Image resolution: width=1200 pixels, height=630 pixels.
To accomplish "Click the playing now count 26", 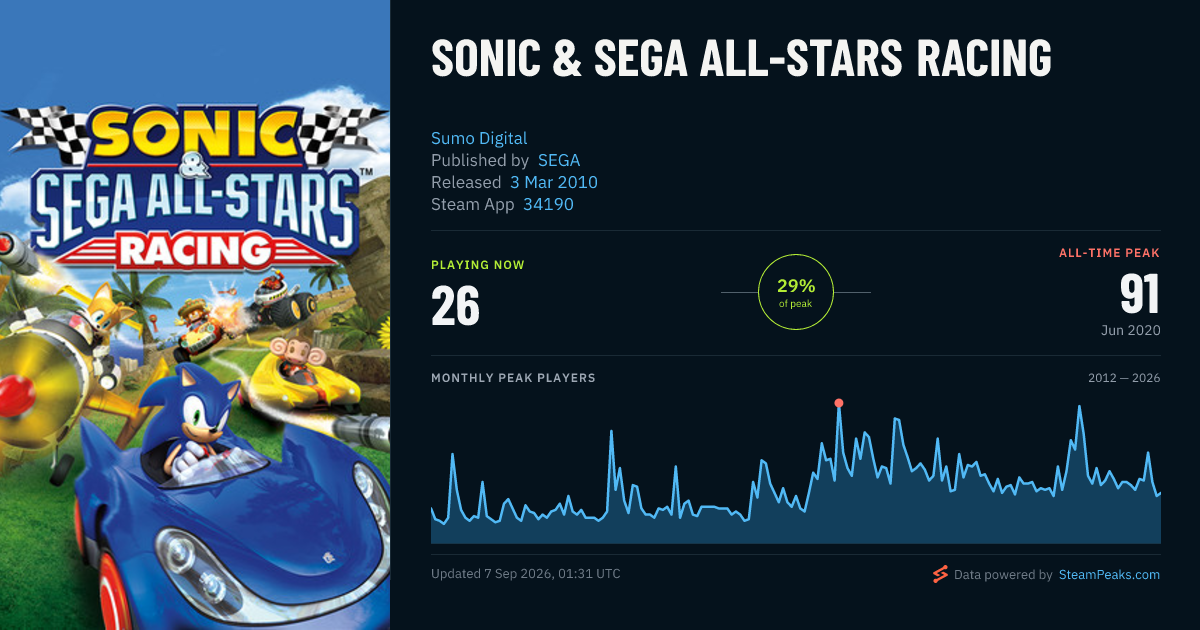I will pyautogui.click(x=455, y=306).
